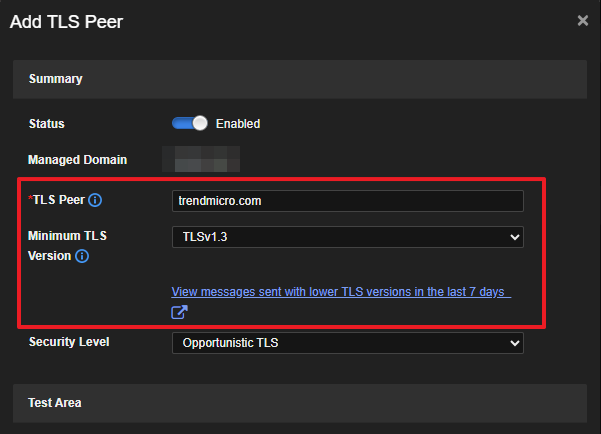Image resolution: width=601 pixels, height=434 pixels.
Task: Click the TLS Peer field label
Action: [x=59, y=200]
